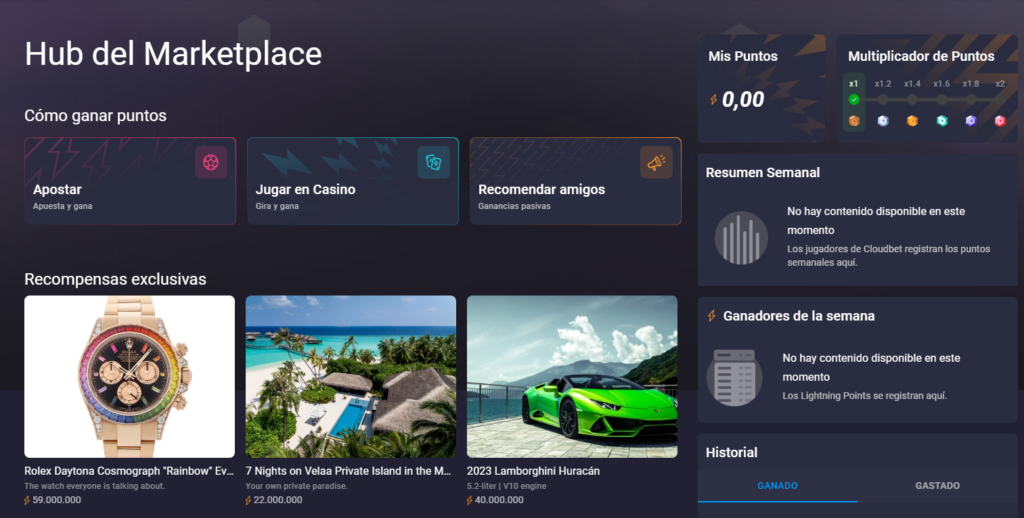Click 'Your own private paradise.' text

click(x=296, y=486)
